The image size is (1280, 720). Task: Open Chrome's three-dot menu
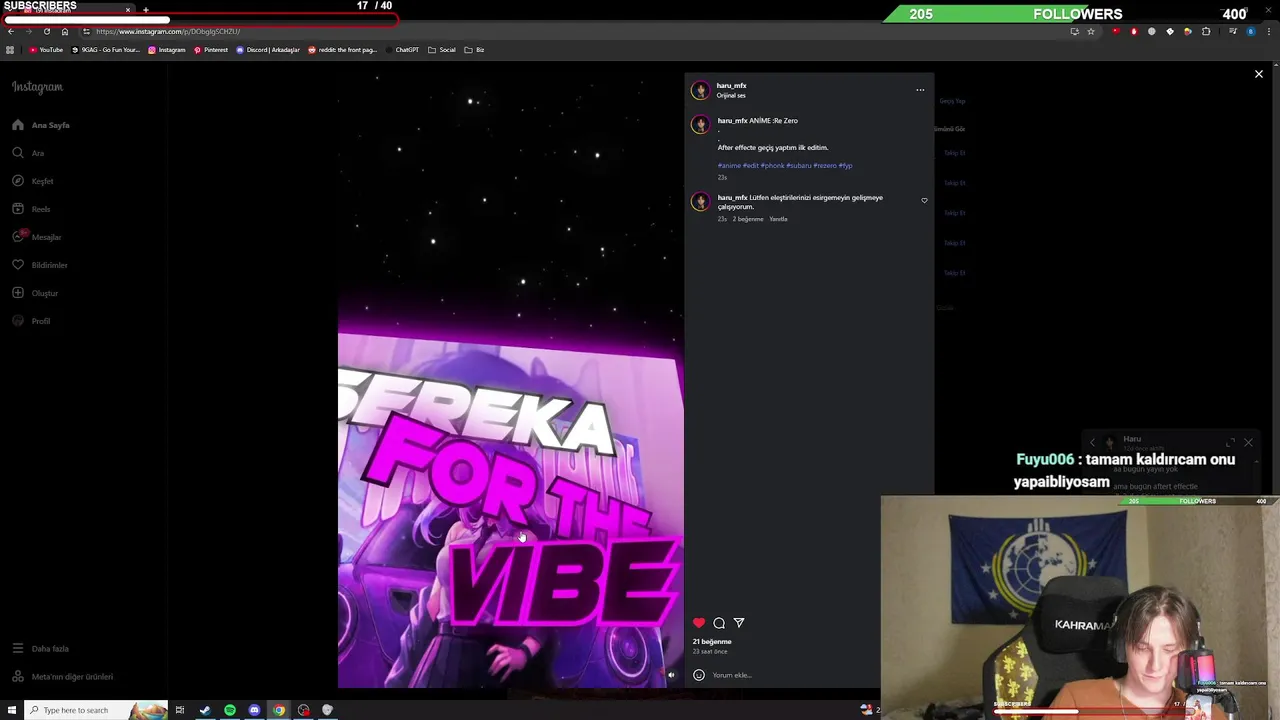[x=1269, y=32]
